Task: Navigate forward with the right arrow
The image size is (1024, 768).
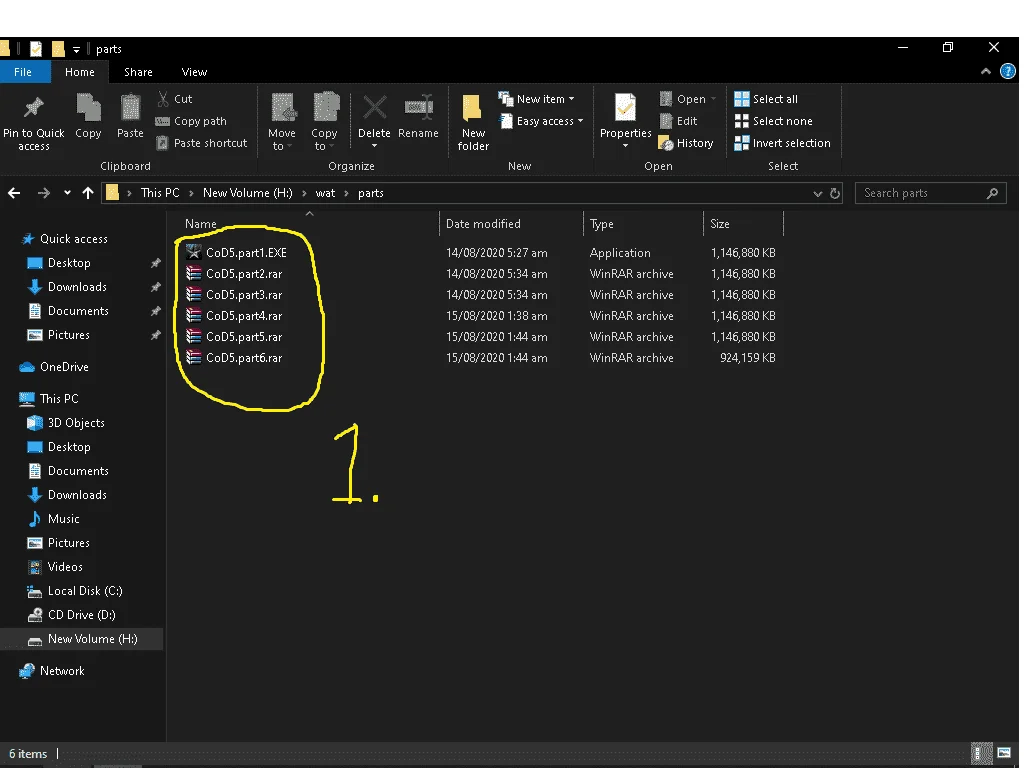Action: click(43, 193)
